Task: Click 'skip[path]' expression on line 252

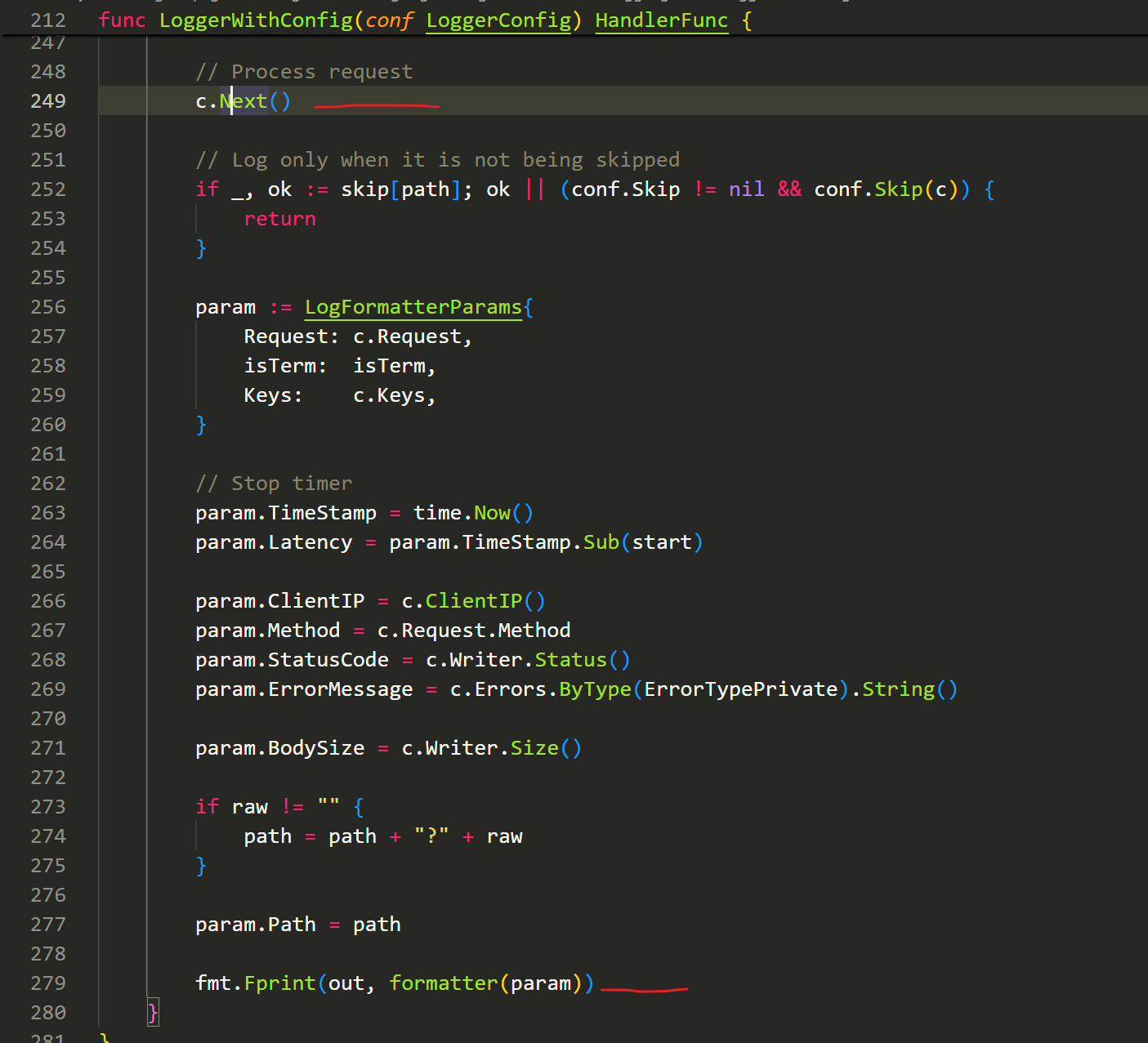Action: [401, 189]
